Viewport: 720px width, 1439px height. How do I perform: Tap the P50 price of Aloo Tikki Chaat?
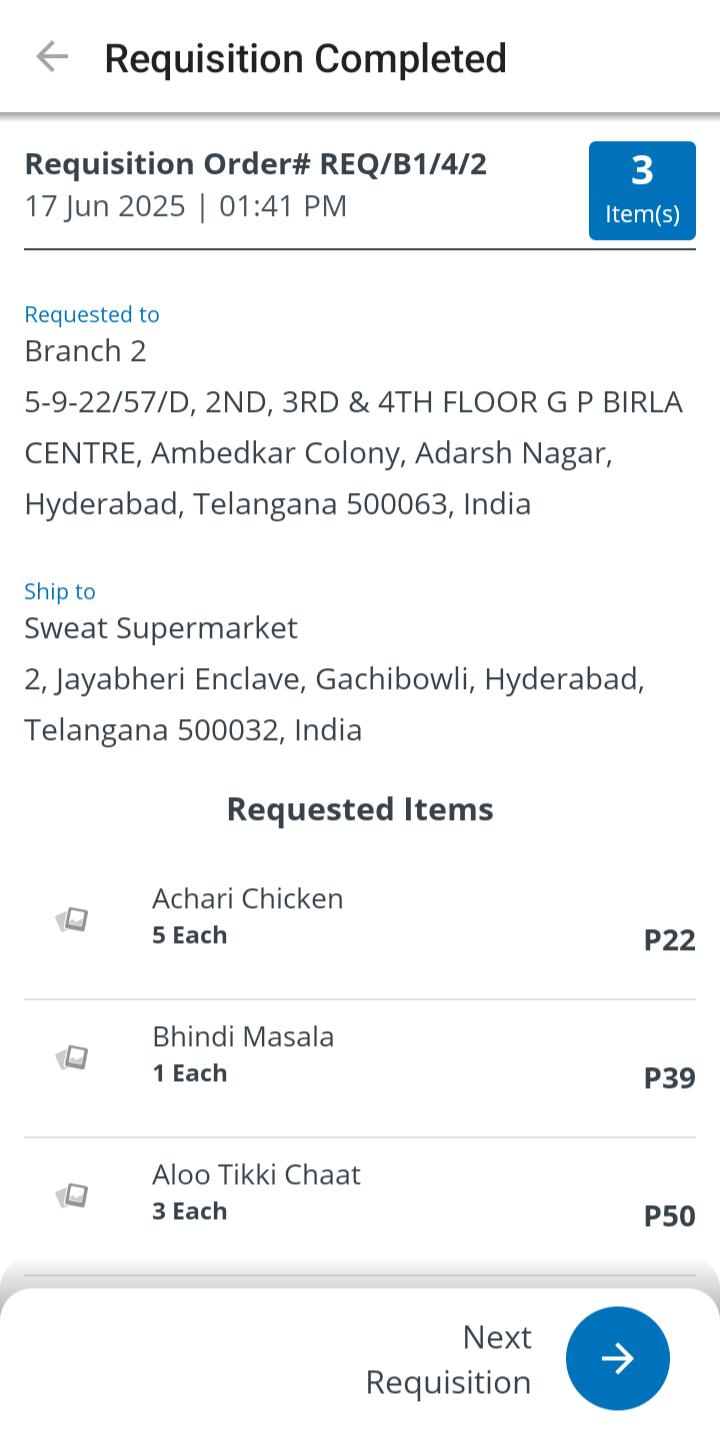(669, 1216)
